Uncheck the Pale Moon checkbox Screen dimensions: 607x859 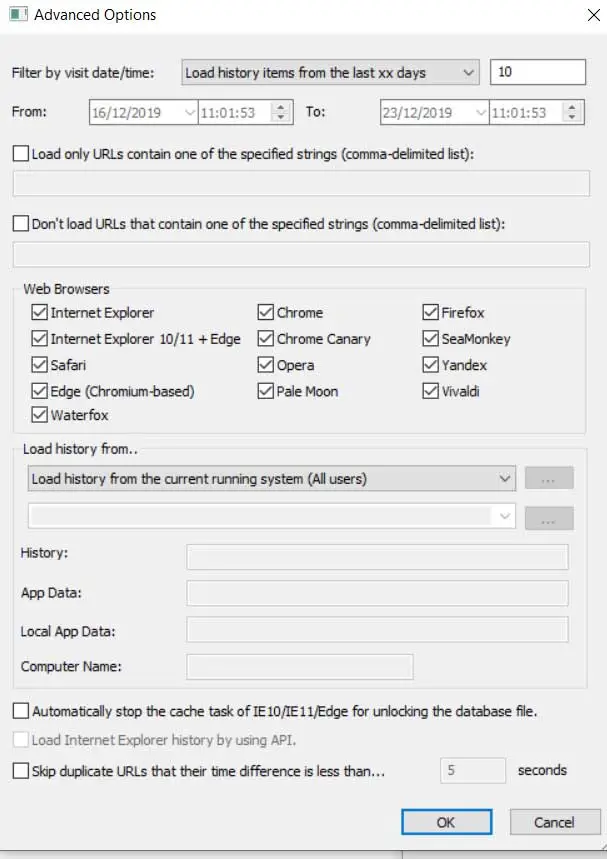click(x=266, y=391)
